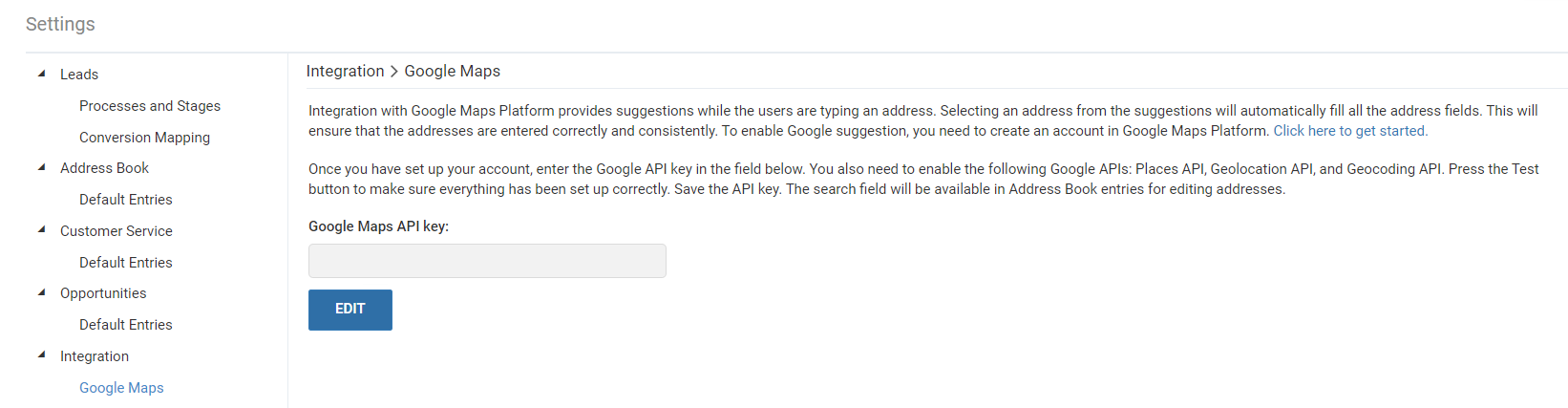Screen dimensions: 1568x408
Task: Open the 'Click here to get started' link
Action: point(1350,131)
